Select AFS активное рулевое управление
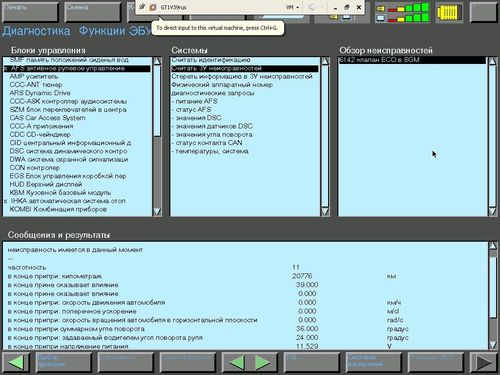Image resolution: width=500 pixels, height=375 pixels. coord(77,68)
